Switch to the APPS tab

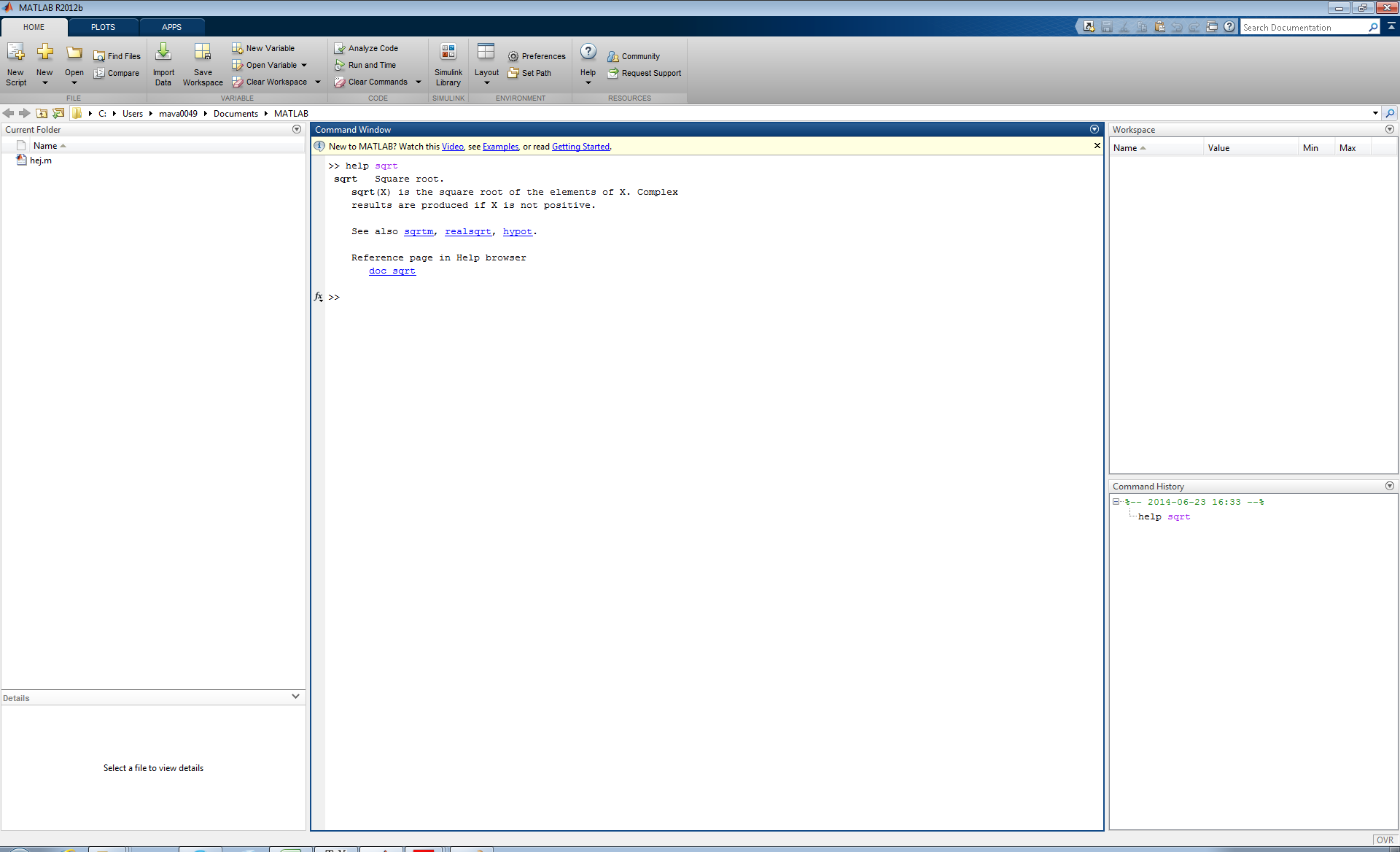click(171, 27)
